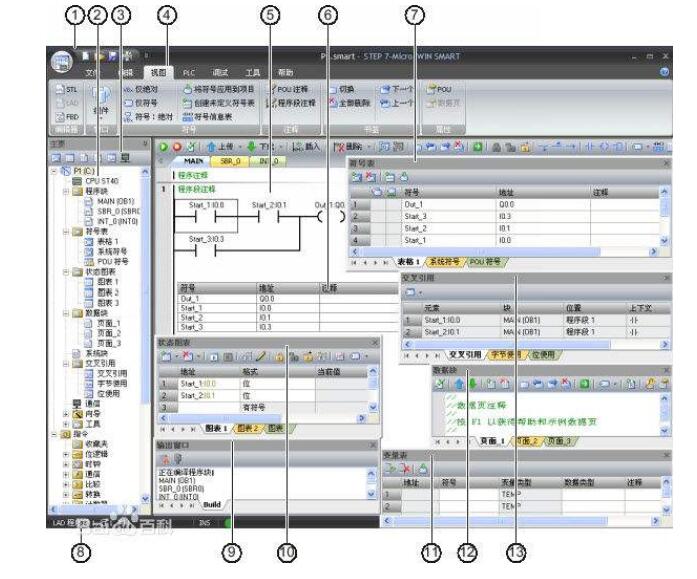This screenshot has height=579, width=697.
Task: Select 系统块 in project tree
Action: [90, 354]
